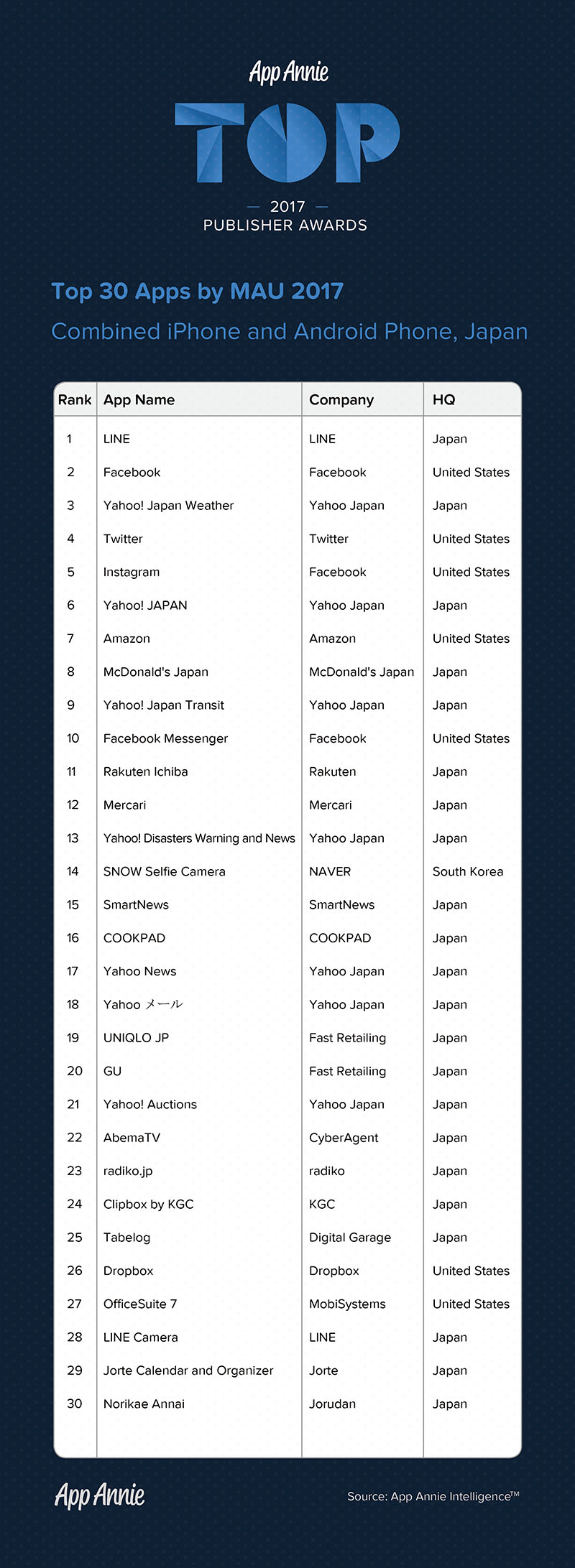
Task: Click the App Annie footer logo
Action: tap(100, 1495)
